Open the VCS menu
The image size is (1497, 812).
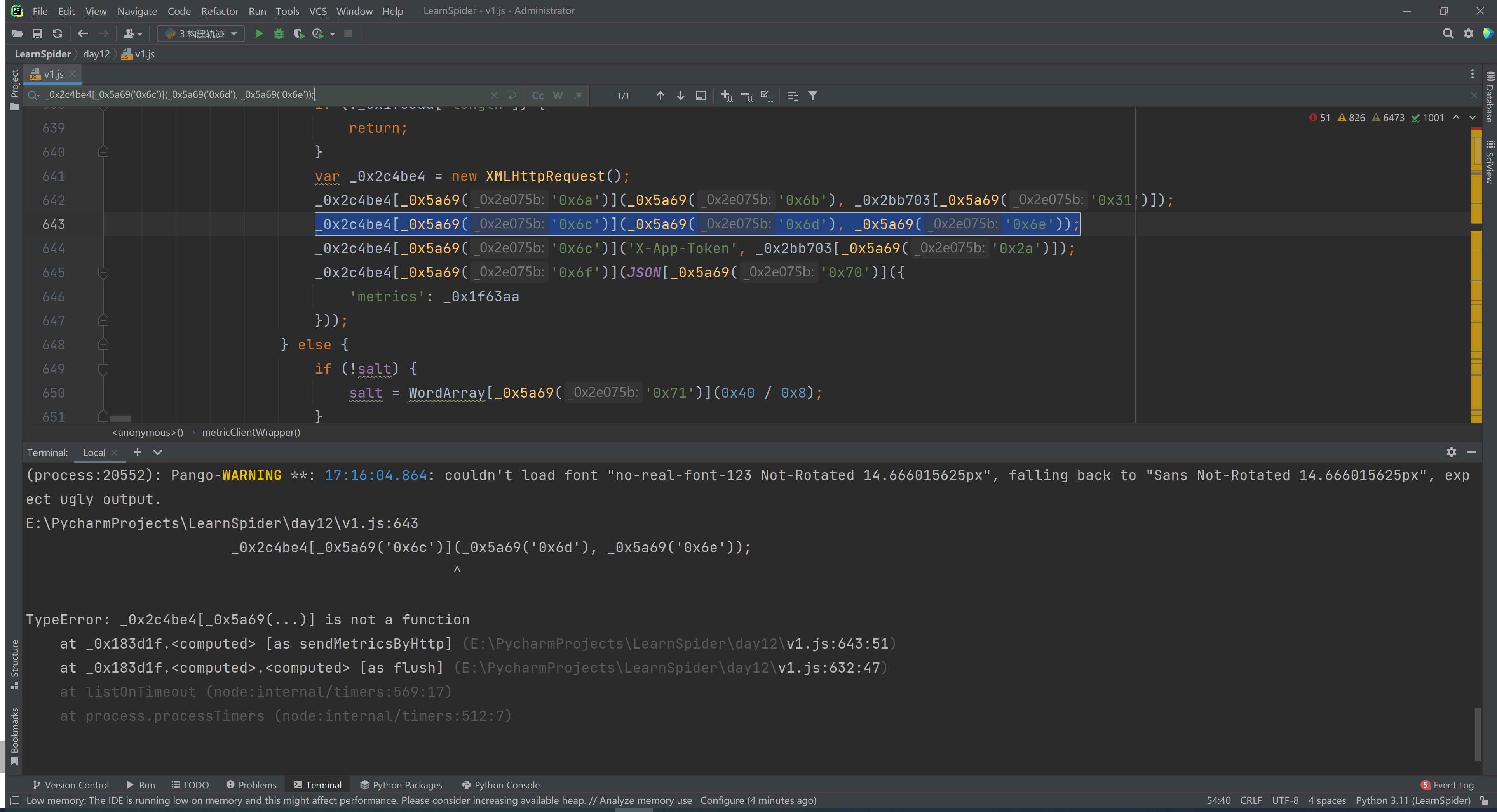pyautogui.click(x=318, y=11)
